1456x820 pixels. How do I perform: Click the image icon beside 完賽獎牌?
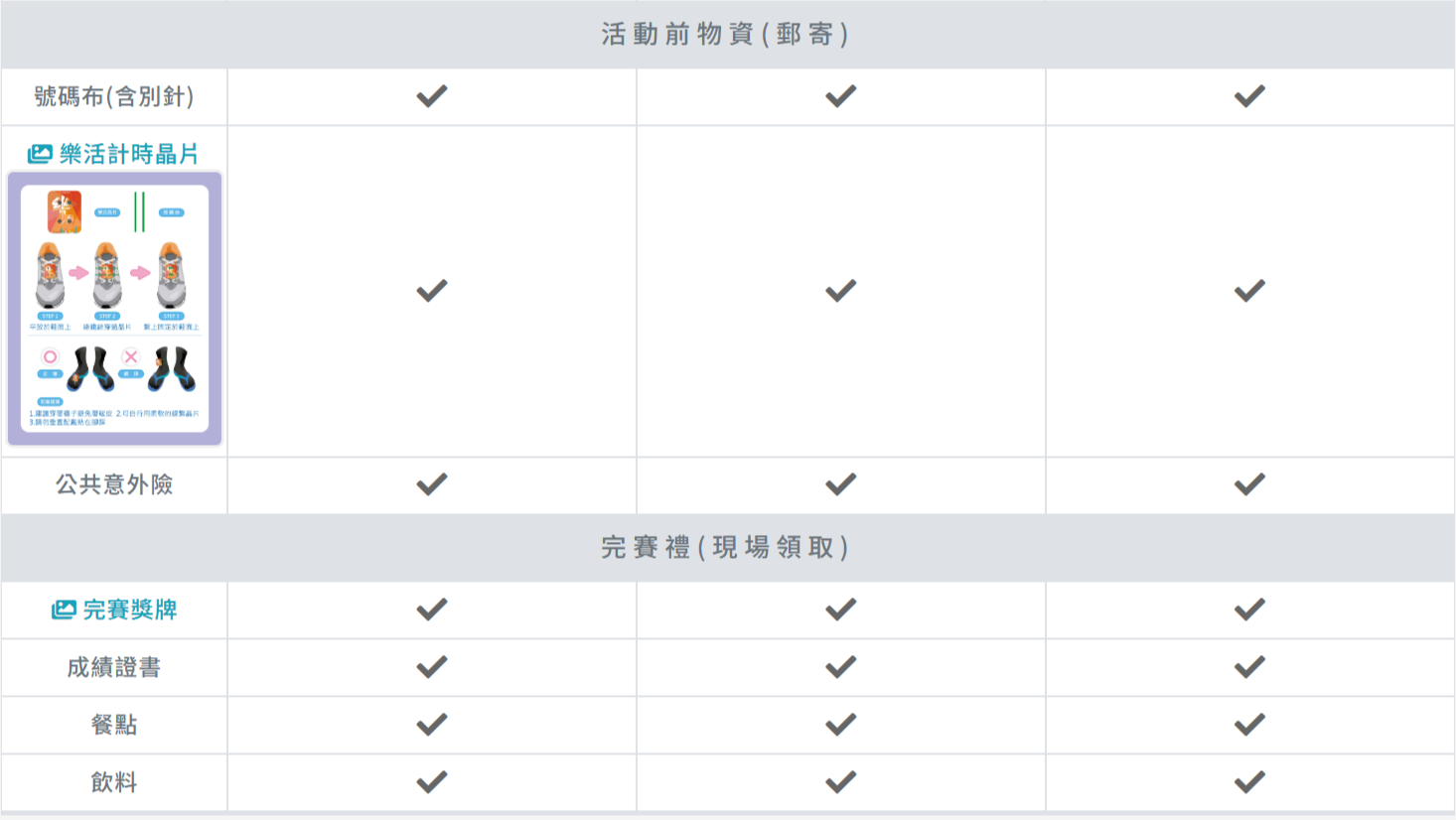coord(64,610)
